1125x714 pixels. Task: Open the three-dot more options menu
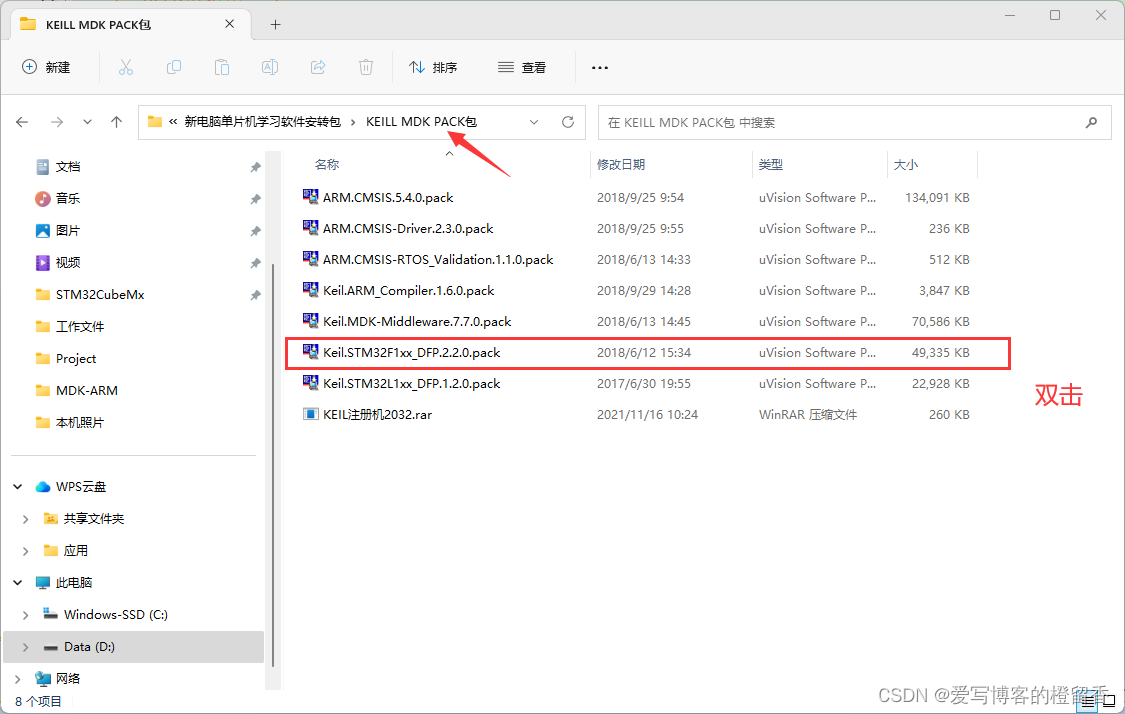[x=600, y=67]
